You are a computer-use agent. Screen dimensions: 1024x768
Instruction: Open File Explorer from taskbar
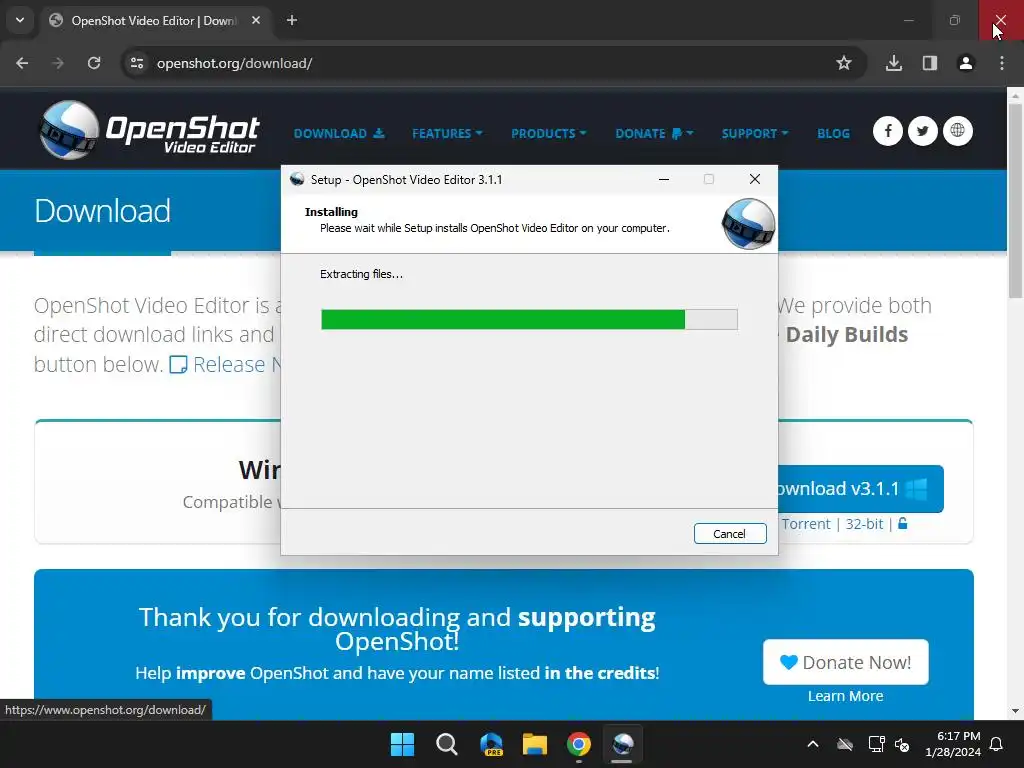click(535, 744)
